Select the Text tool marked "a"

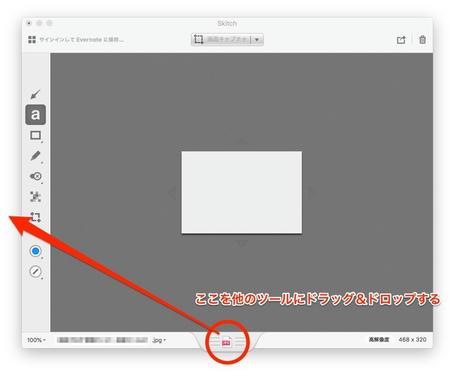(36, 115)
